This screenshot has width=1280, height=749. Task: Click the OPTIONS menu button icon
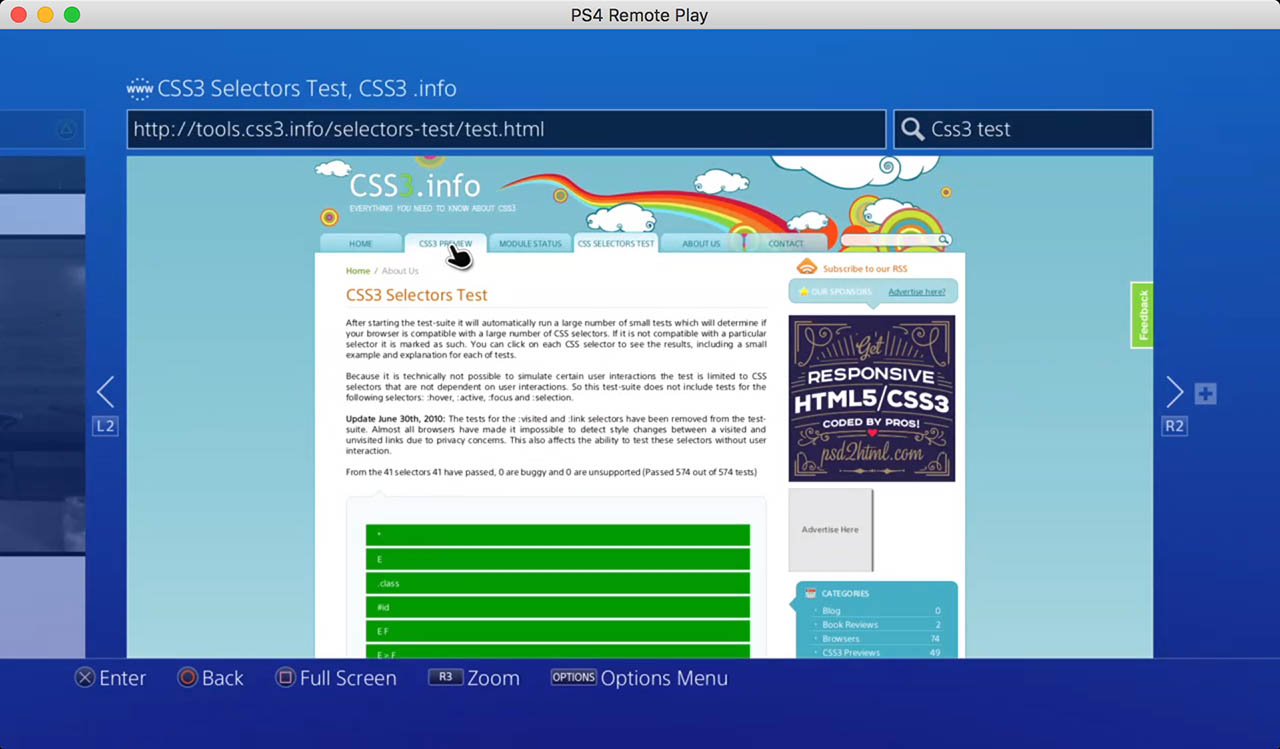(x=574, y=677)
